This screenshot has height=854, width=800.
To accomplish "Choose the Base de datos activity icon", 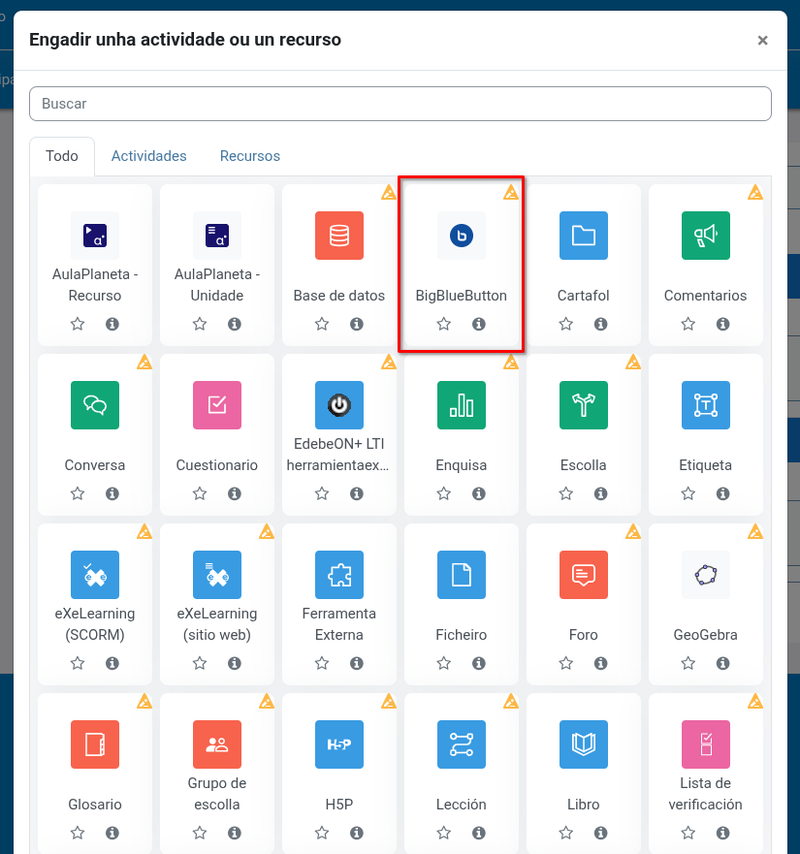I will pyautogui.click(x=339, y=236).
